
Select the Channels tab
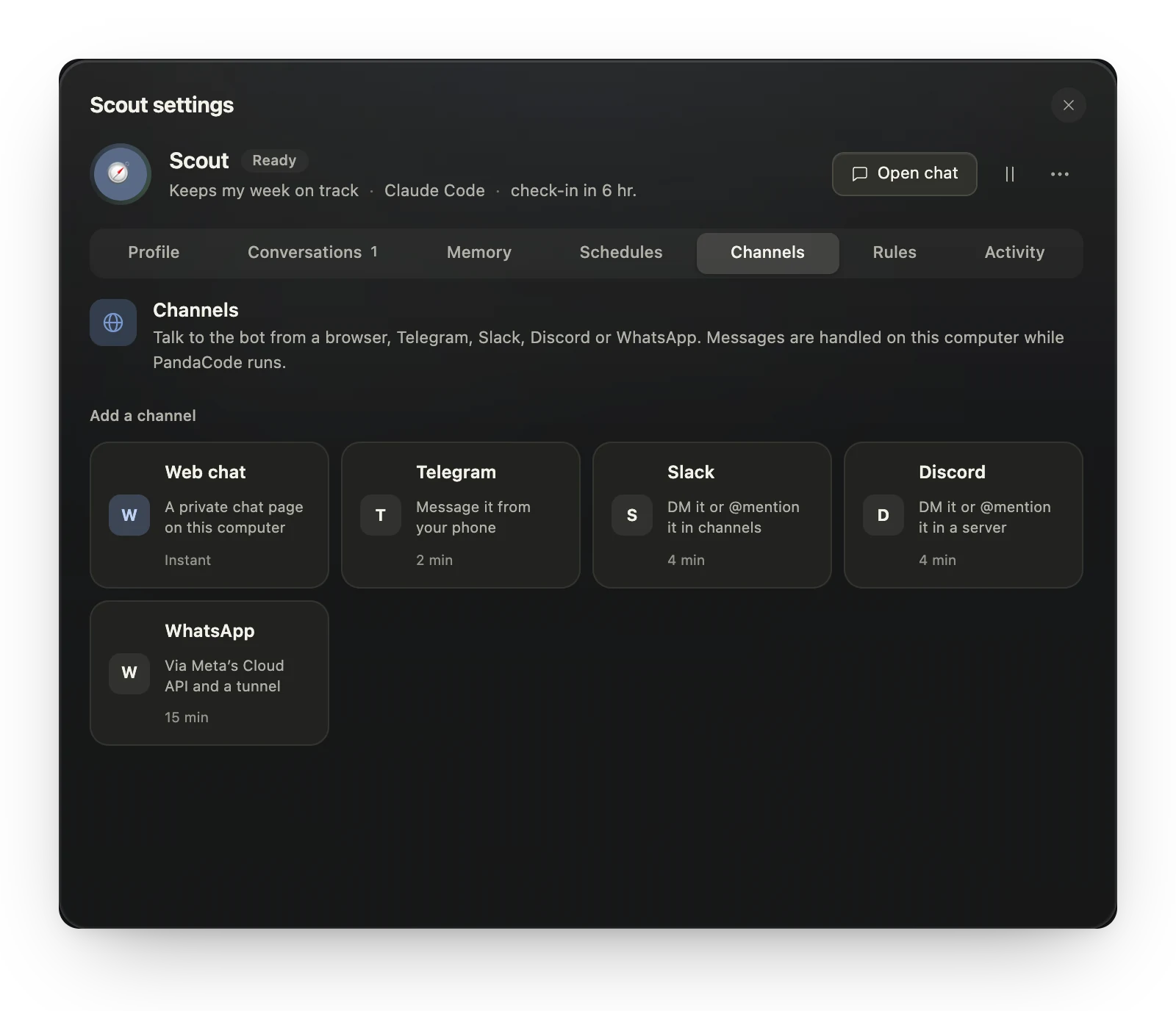click(768, 253)
